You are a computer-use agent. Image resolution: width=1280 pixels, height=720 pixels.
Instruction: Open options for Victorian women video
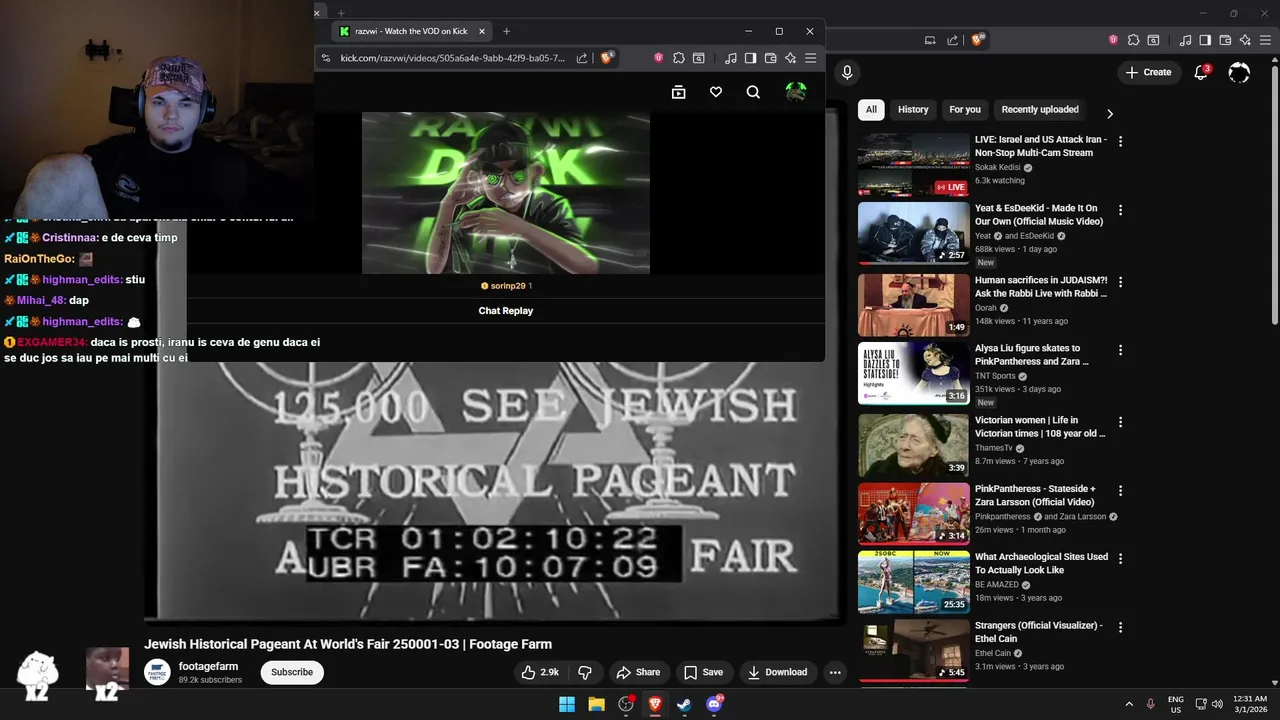(x=1120, y=422)
